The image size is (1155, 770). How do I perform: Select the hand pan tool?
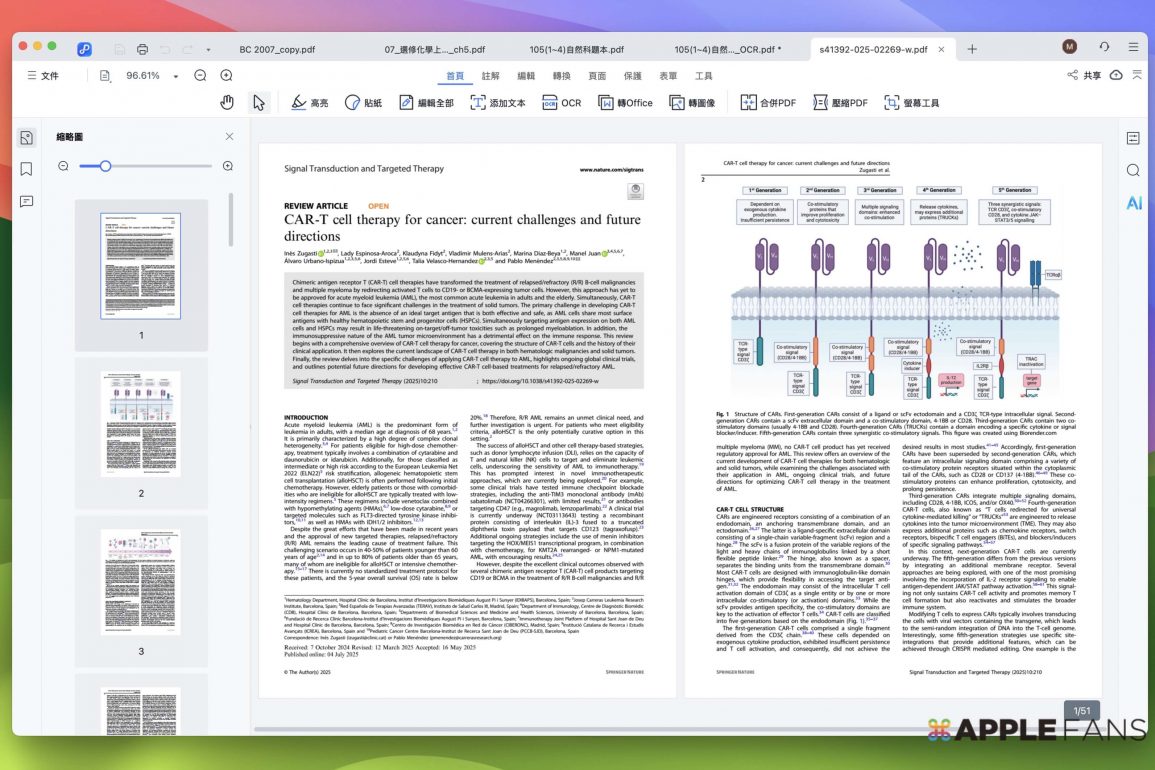point(227,102)
